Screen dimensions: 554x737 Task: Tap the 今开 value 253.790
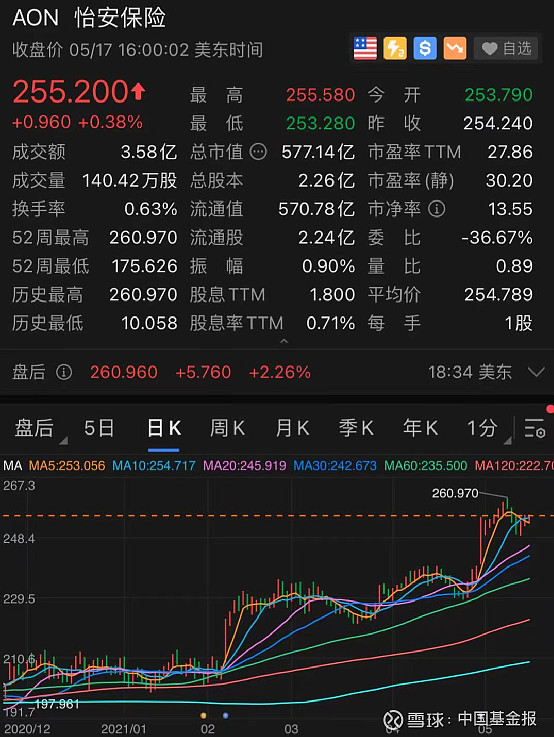[x=499, y=95]
